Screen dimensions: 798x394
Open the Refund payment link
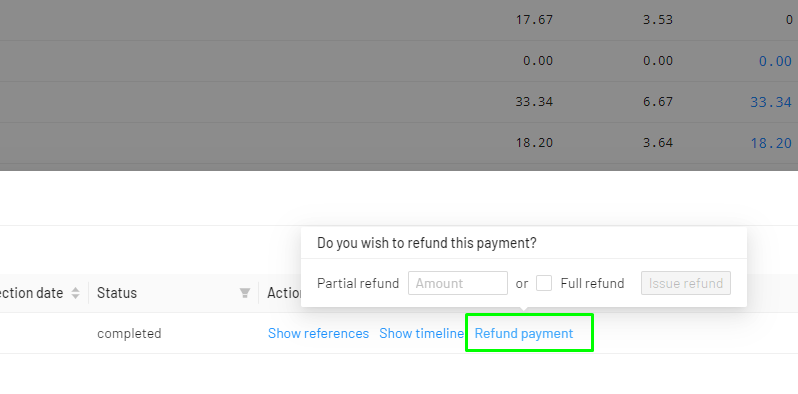(524, 333)
